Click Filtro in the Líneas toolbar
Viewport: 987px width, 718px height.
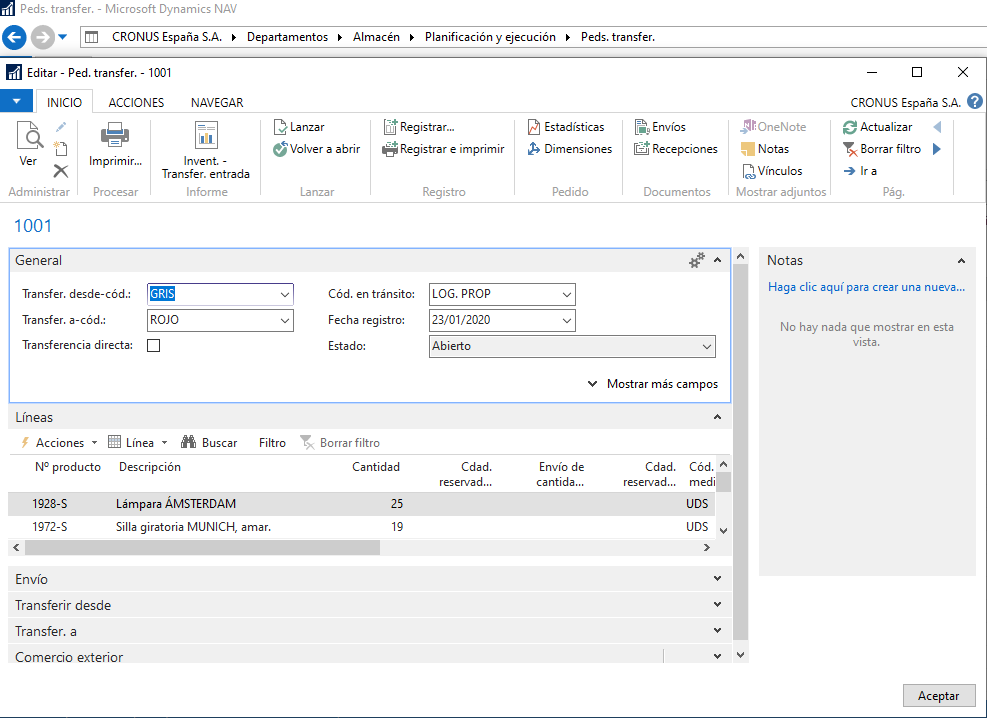tap(273, 443)
